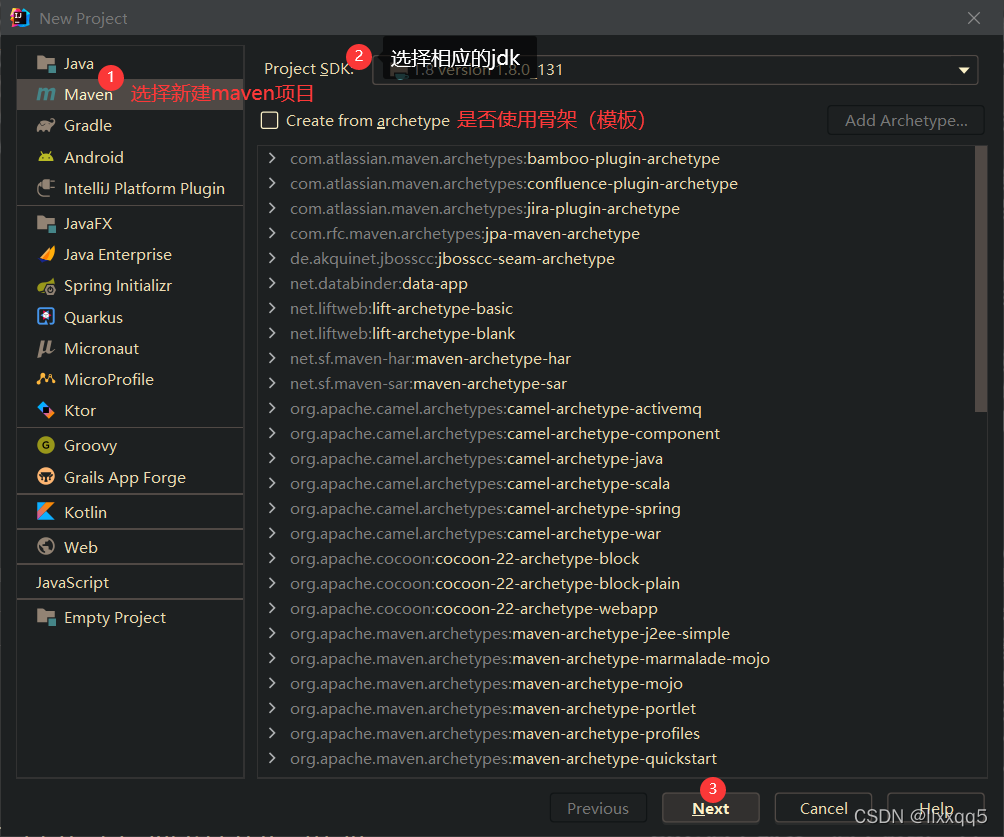Click the Groovy G icon

click(46, 445)
